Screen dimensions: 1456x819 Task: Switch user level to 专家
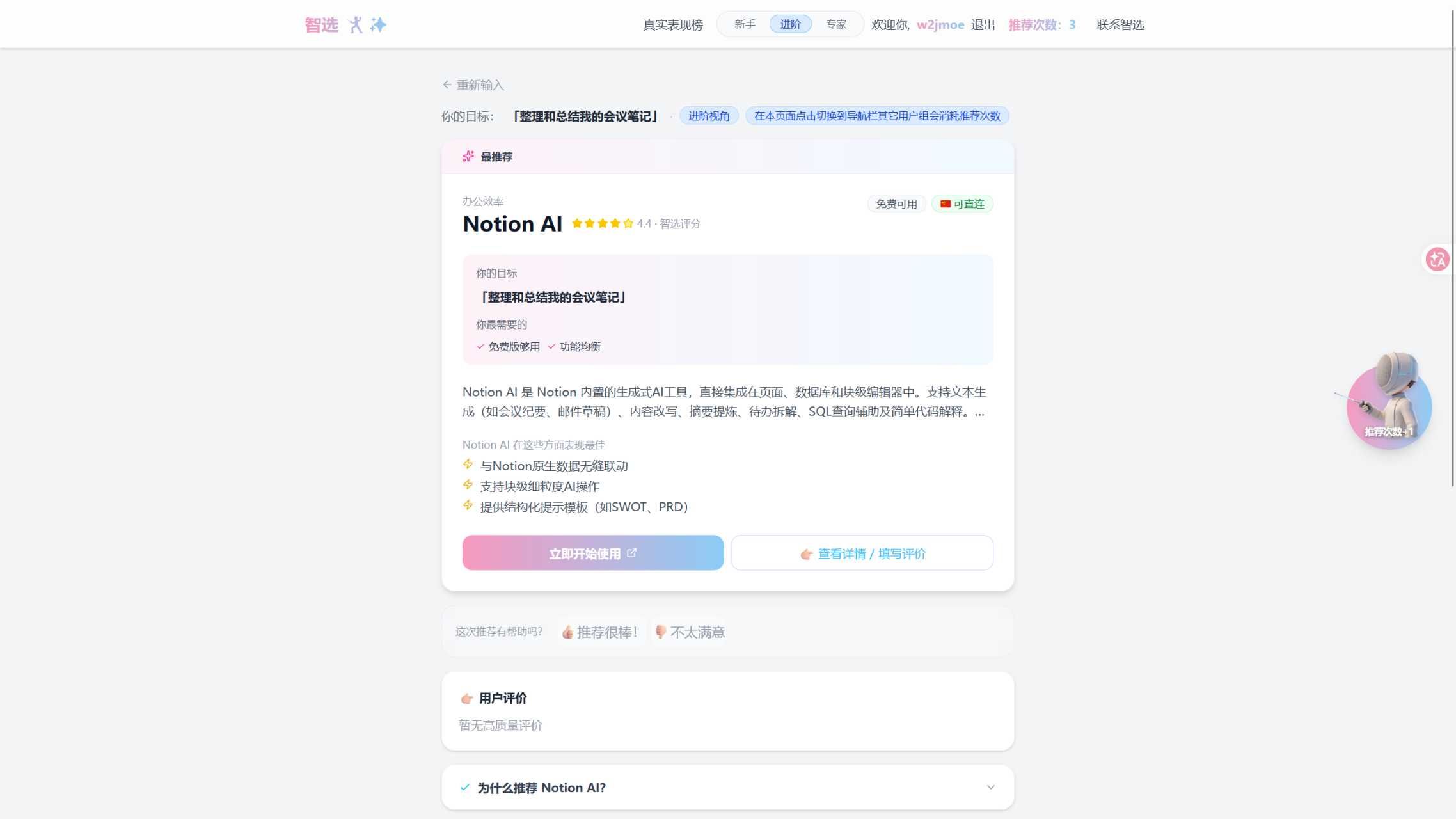(835, 24)
